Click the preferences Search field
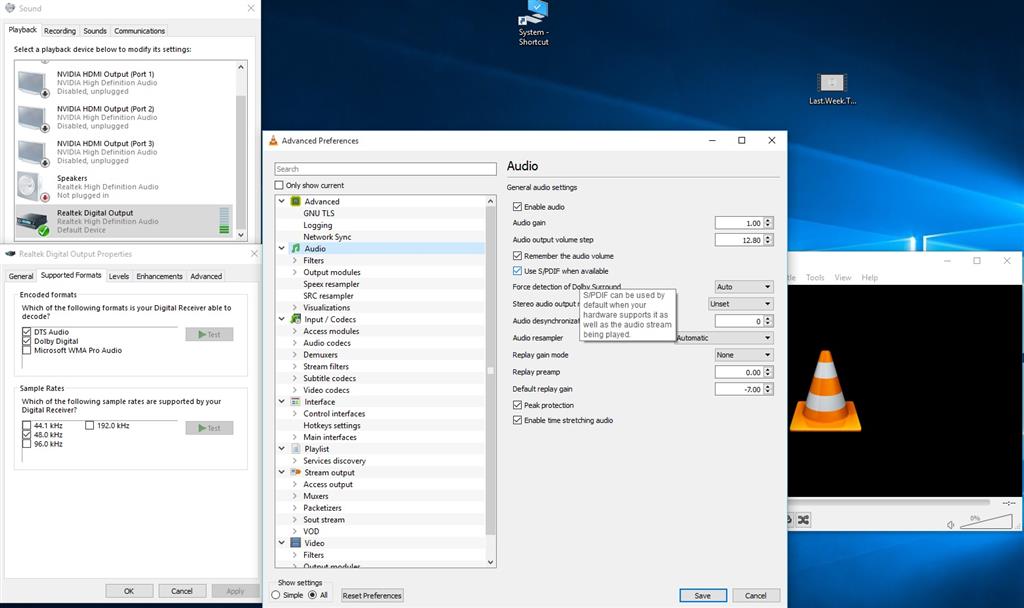Image resolution: width=1024 pixels, height=608 pixels. [x=385, y=168]
